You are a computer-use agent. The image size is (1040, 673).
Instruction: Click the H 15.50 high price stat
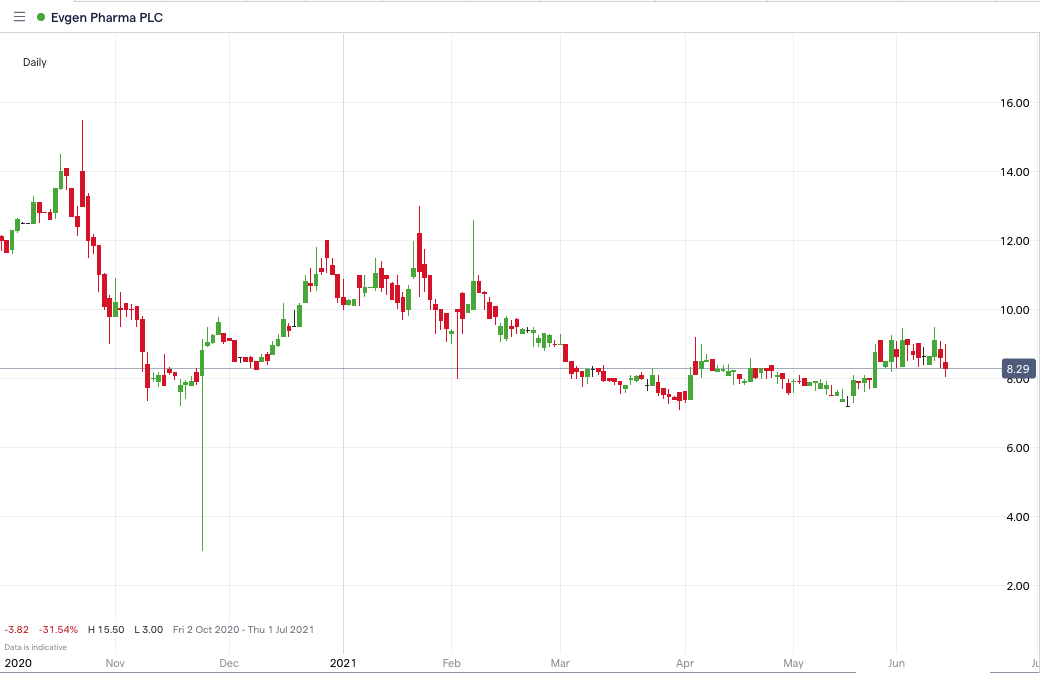pyautogui.click(x=105, y=630)
